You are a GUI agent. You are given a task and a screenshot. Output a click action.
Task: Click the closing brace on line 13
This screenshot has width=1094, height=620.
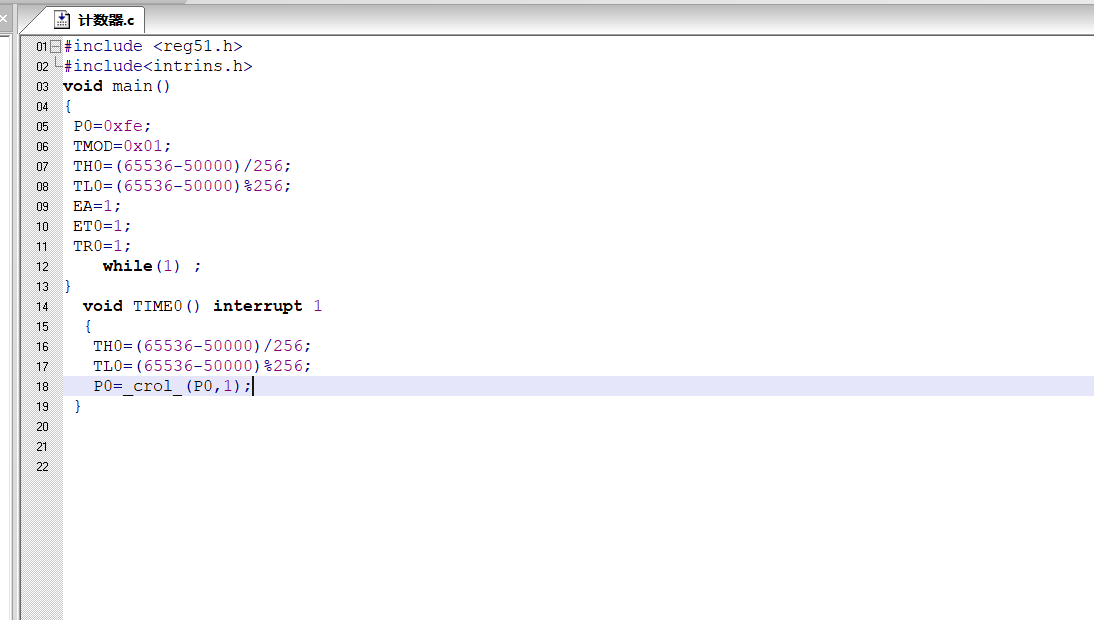[x=68, y=287]
